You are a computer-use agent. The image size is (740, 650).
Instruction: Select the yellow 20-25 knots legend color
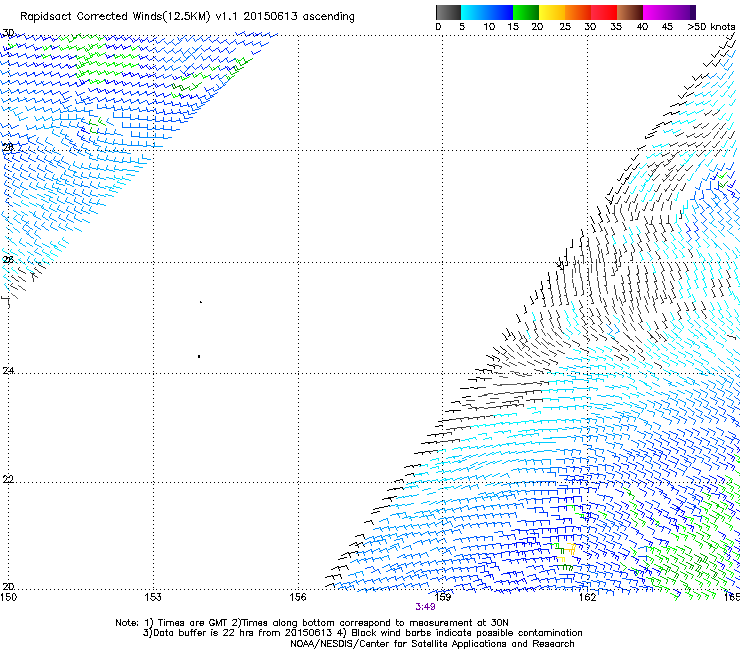click(552, 12)
